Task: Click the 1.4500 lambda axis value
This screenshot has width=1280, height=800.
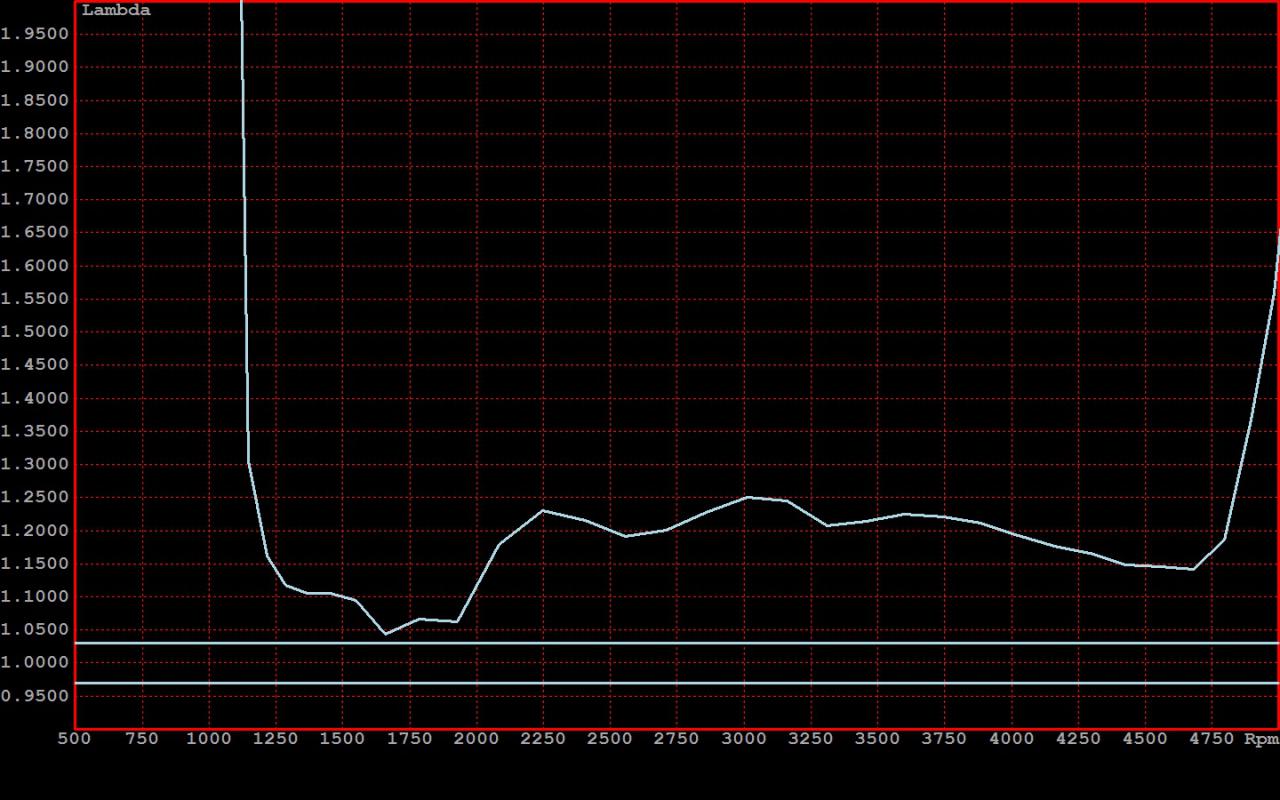Action: tap(35, 365)
